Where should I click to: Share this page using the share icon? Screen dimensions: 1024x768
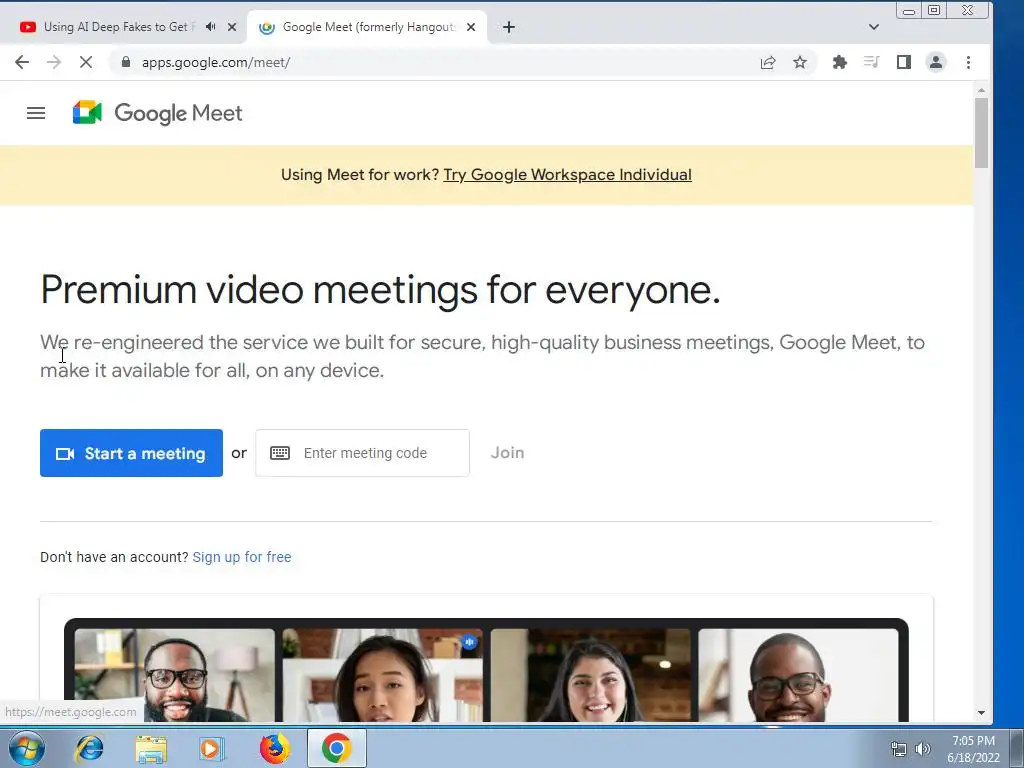[x=768, y=62]
